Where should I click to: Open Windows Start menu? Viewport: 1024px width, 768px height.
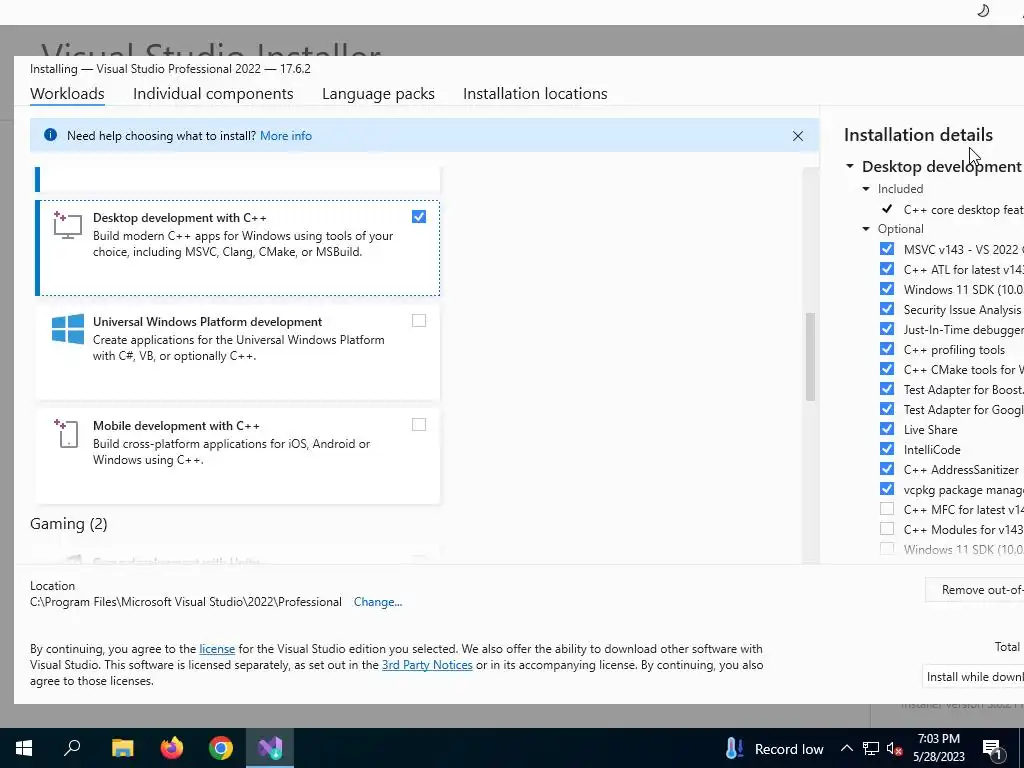coord(24,748)
